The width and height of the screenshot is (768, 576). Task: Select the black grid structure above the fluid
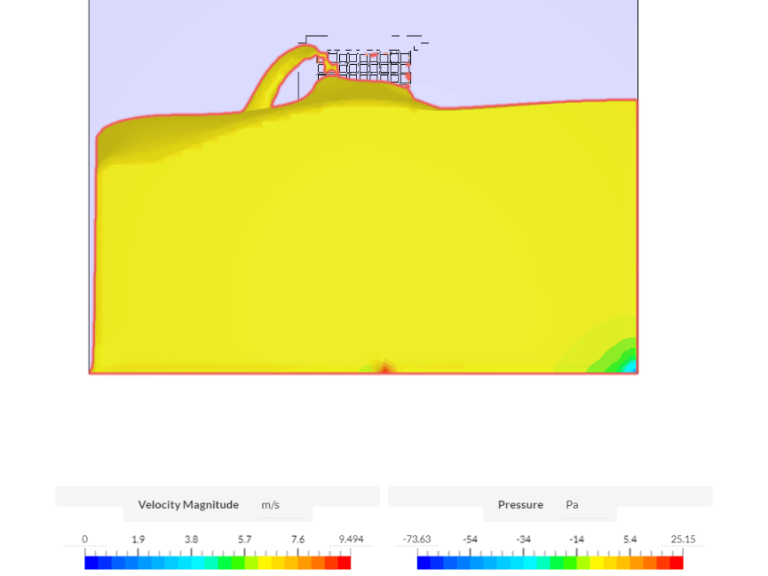[x=365, y=65]
